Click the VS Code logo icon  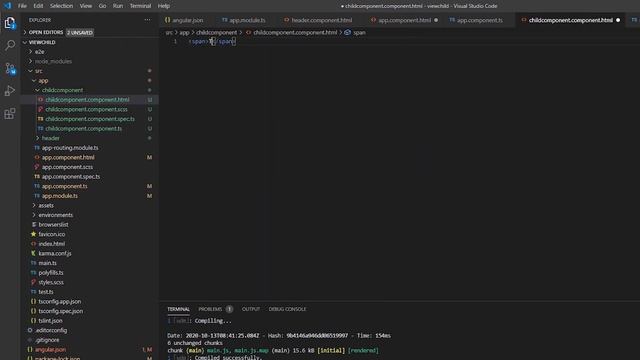8,6
